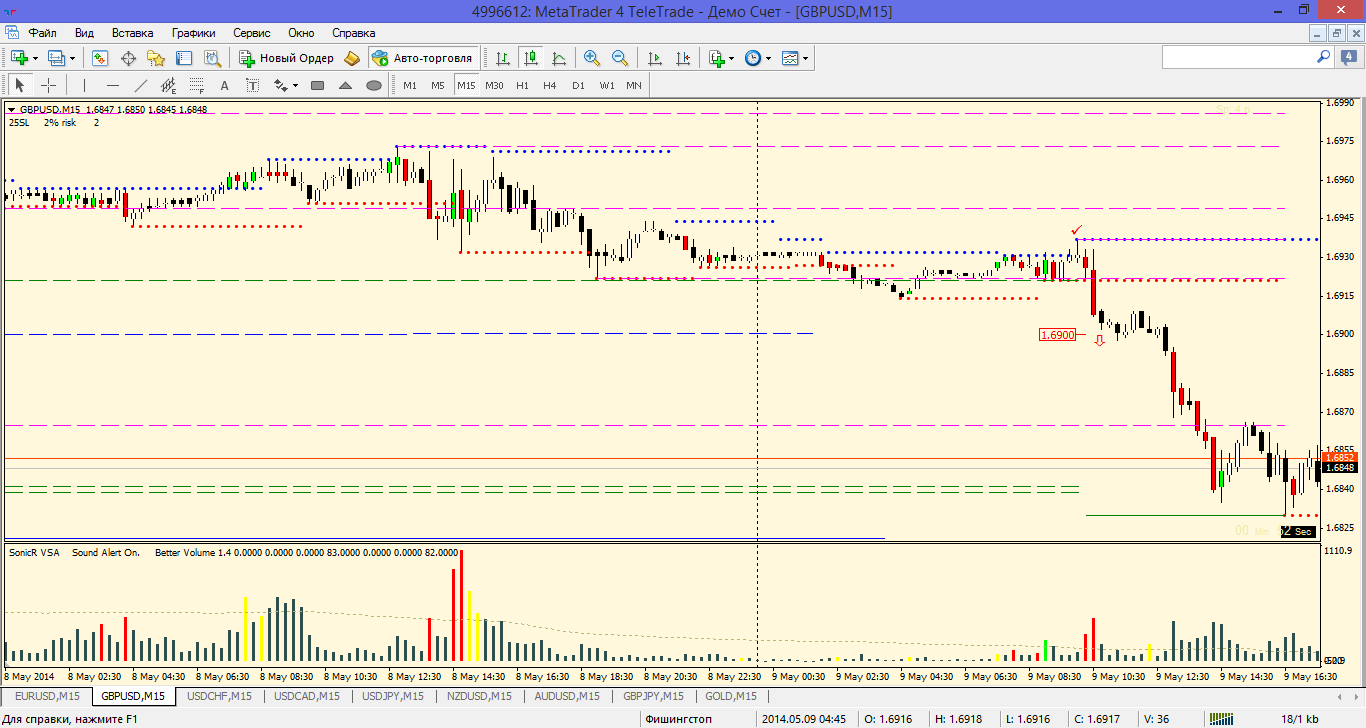Expand the Indicators dropdown arrow
Viewport: 1366px width, 728px height.
tap(733, 58)
